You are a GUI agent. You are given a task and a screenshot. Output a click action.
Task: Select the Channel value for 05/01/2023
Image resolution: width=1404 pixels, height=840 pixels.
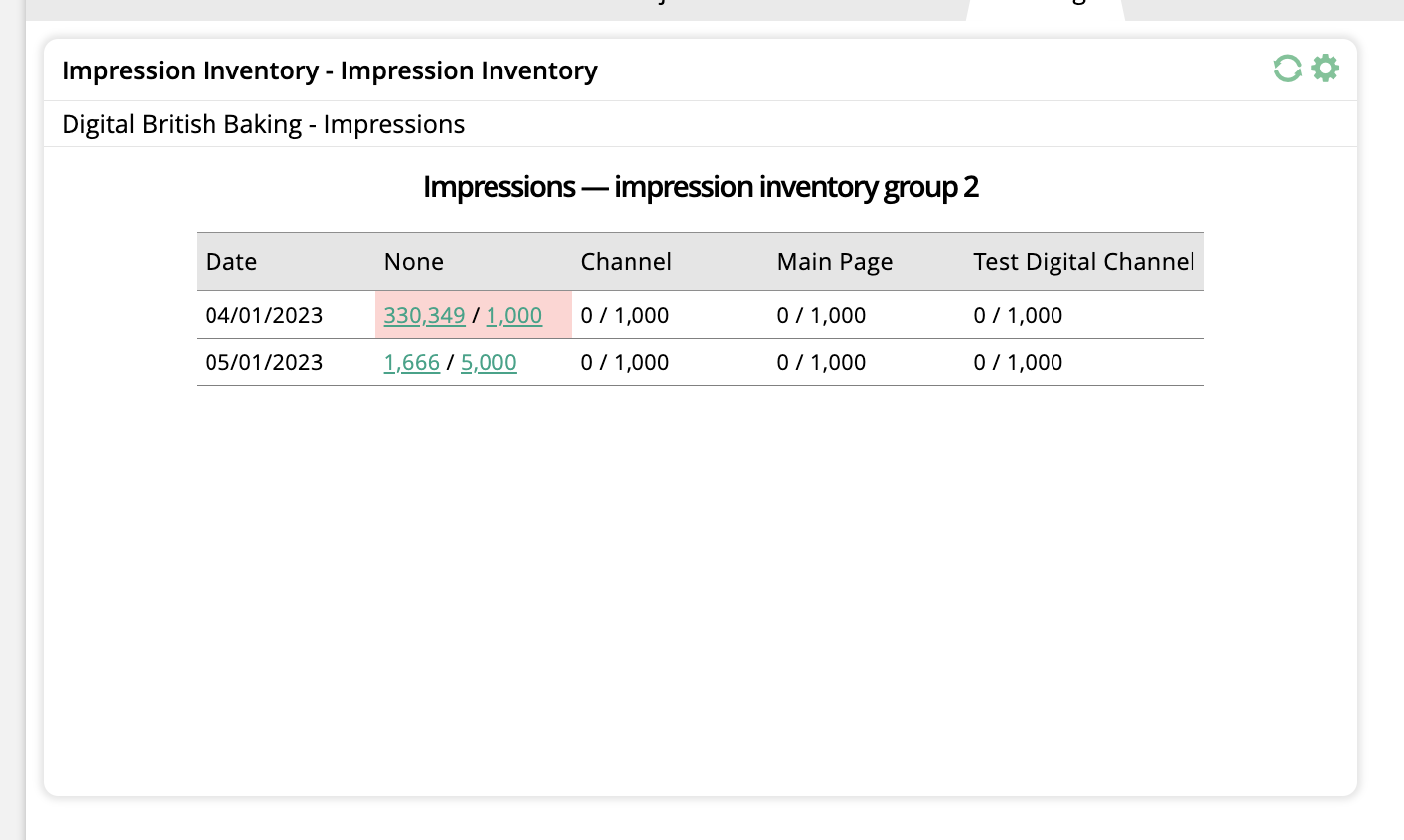[x=625, y=362]
